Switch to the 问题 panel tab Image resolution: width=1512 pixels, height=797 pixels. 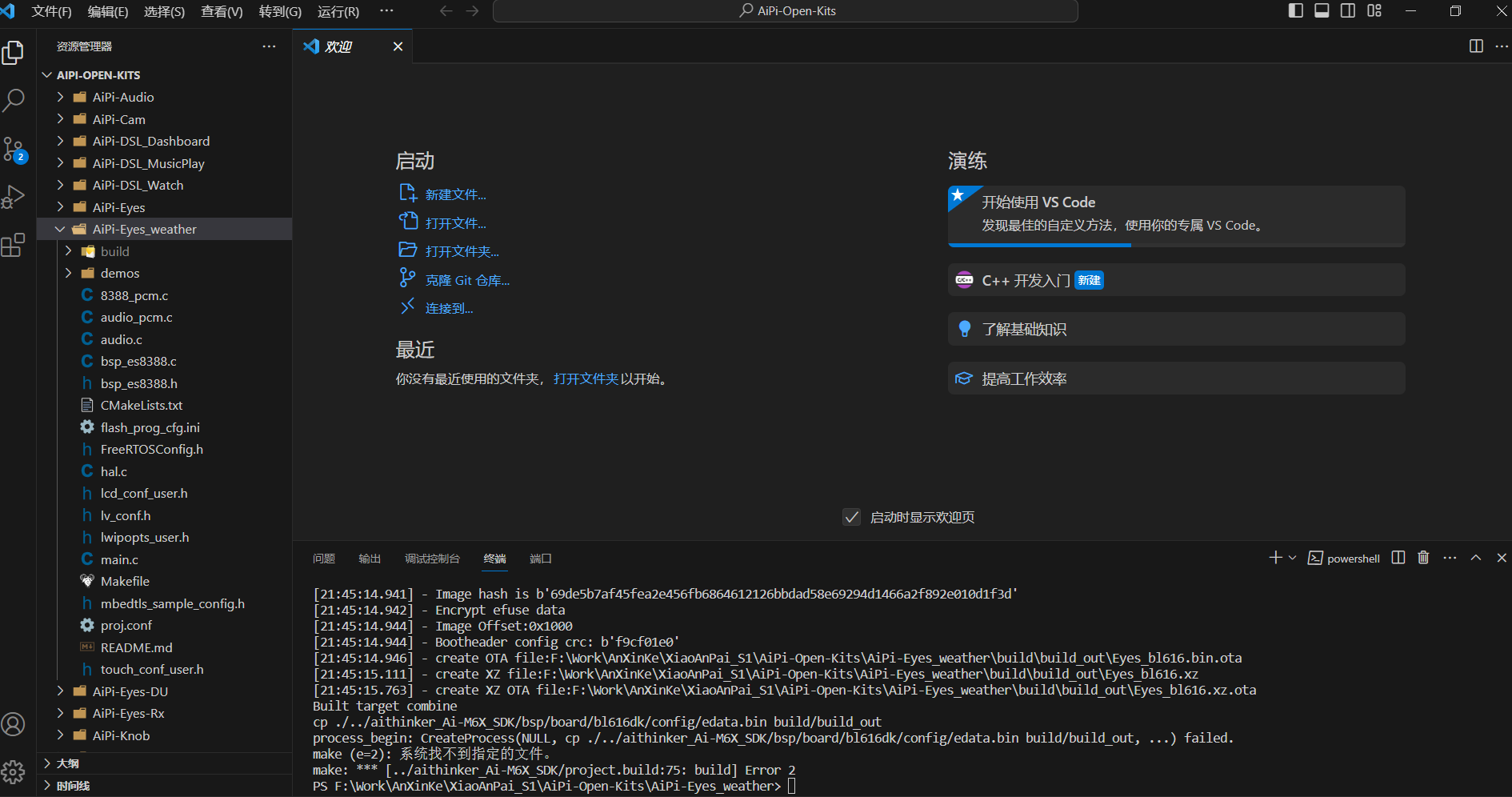pyautogui.click(x=324, y=559)
